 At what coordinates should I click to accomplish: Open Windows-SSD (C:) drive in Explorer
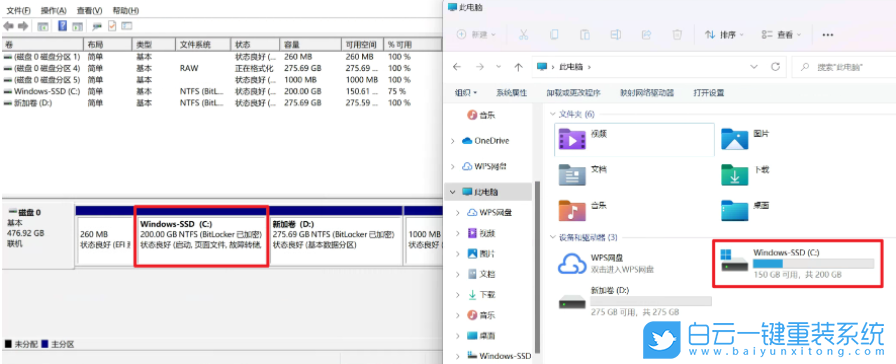(x=798, y=263)
